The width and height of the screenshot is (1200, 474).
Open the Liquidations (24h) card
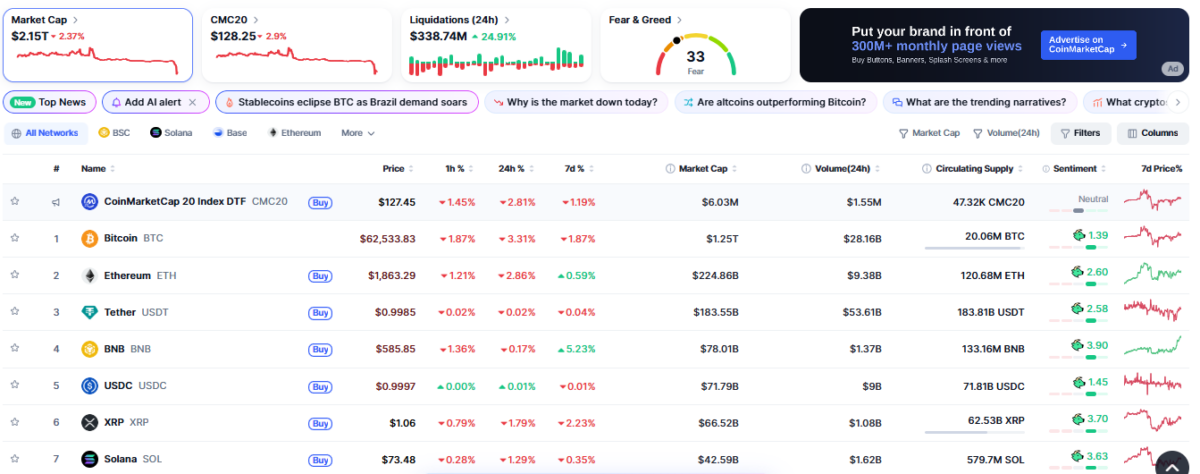click(495, 45)
